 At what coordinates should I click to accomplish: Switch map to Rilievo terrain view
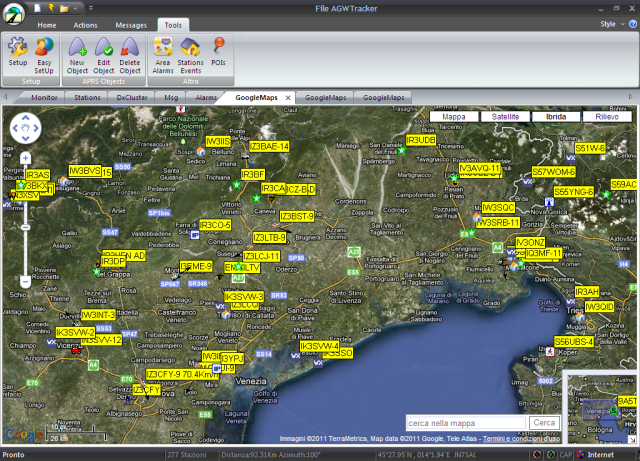[x=607, y=117]
